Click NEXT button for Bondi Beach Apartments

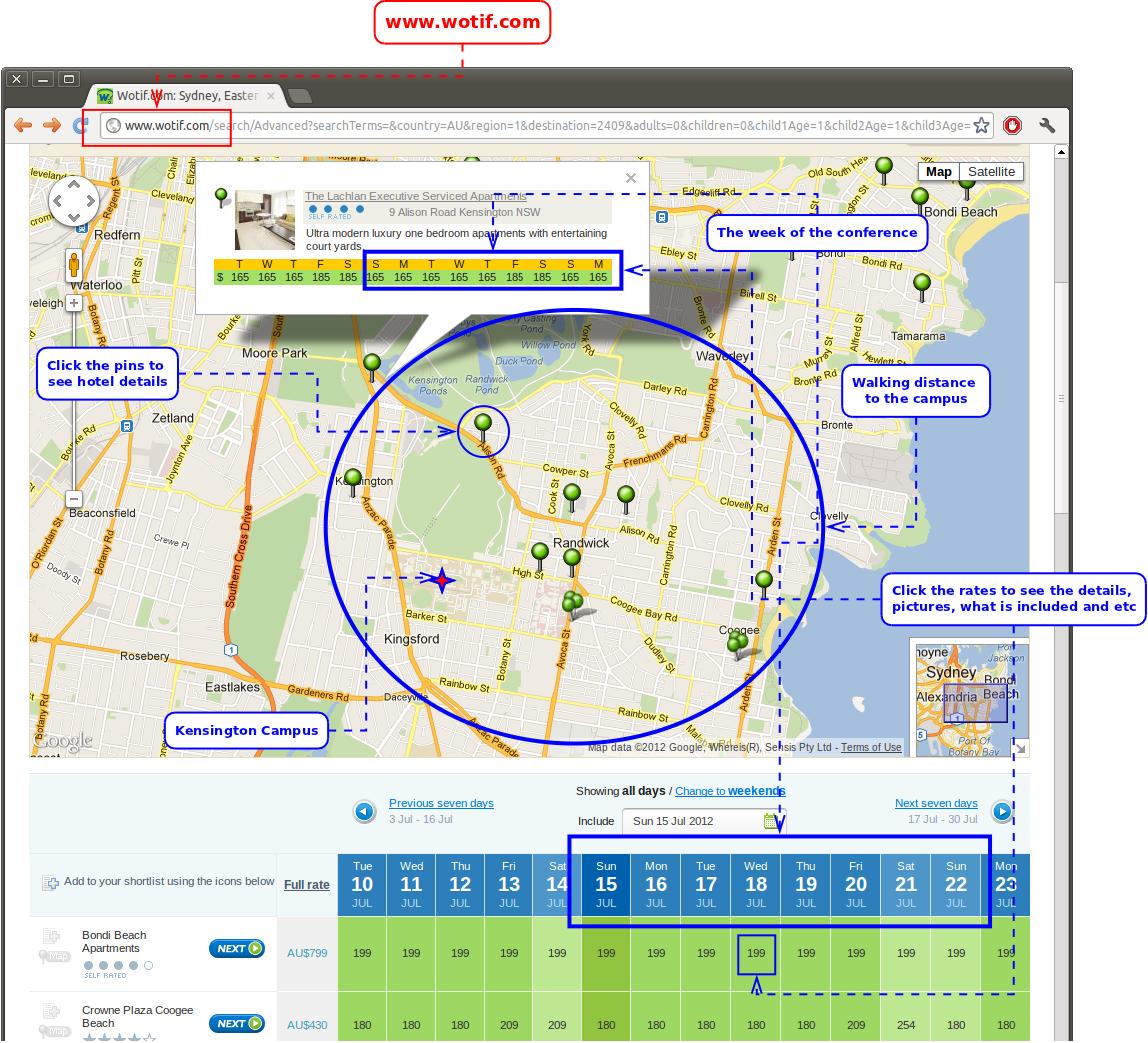tap(236, 949)
